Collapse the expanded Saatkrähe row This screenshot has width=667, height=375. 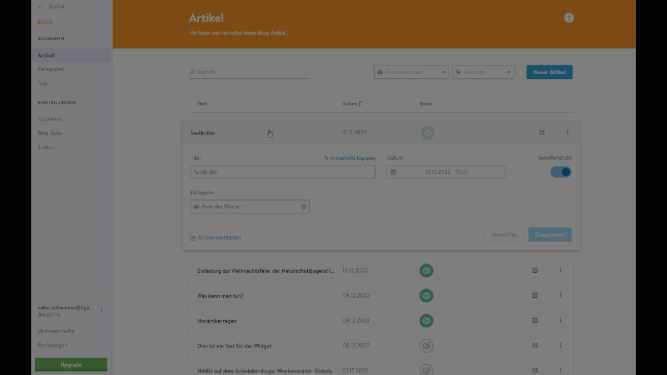click(x=381, y=133)
